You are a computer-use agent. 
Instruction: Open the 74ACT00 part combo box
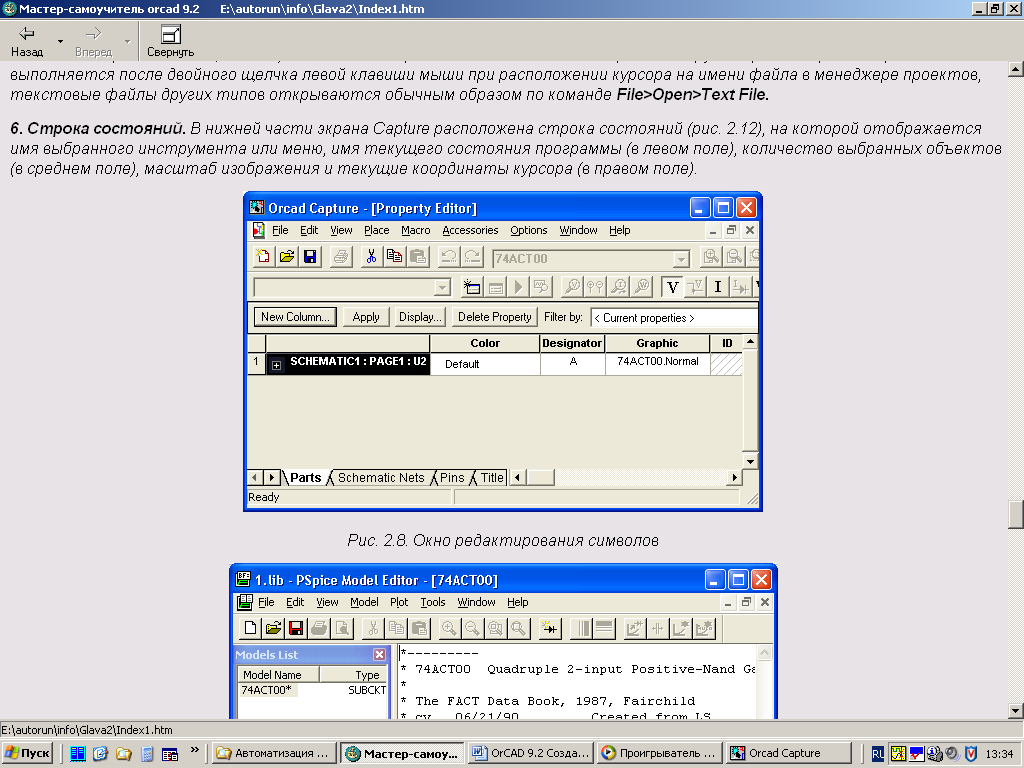point(681,259)
